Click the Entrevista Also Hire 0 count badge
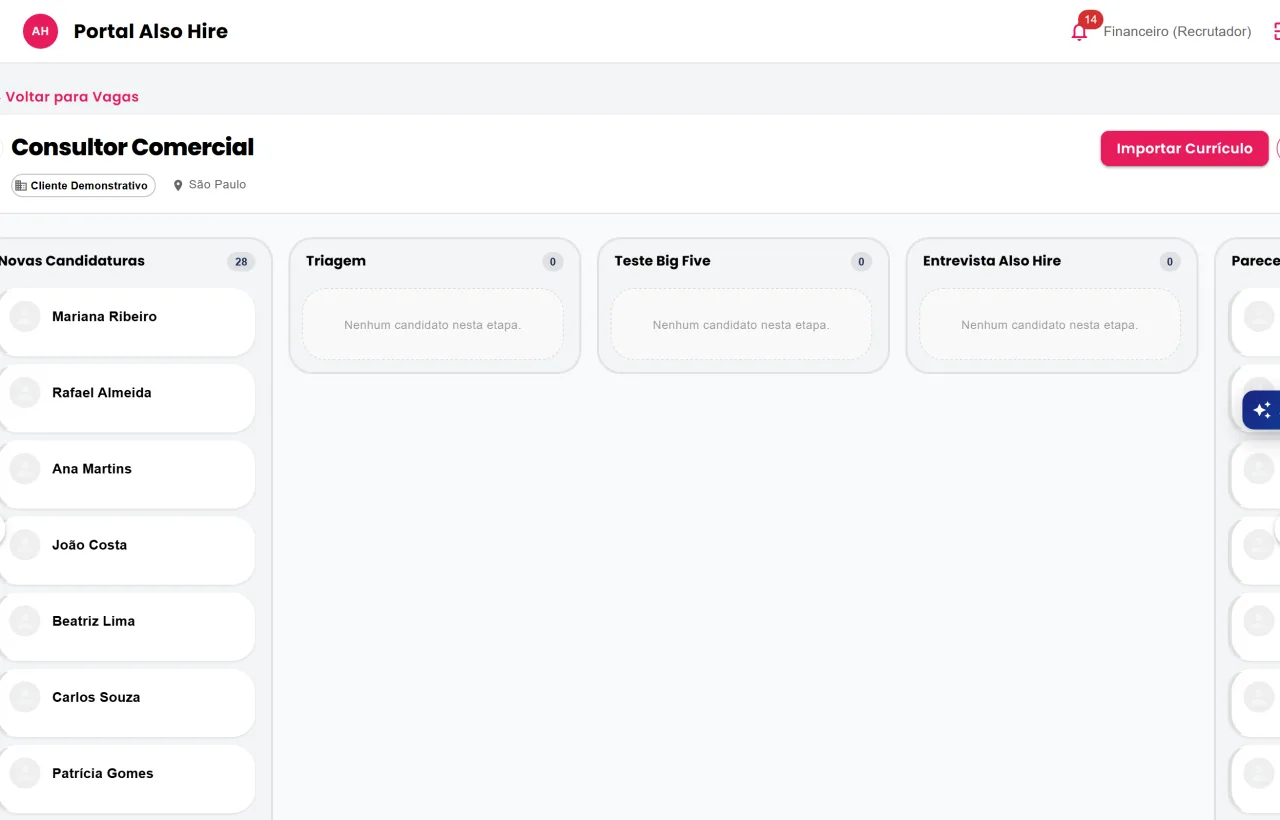The width and height of the screenshot is (1280, 820). pos(1169,262)
